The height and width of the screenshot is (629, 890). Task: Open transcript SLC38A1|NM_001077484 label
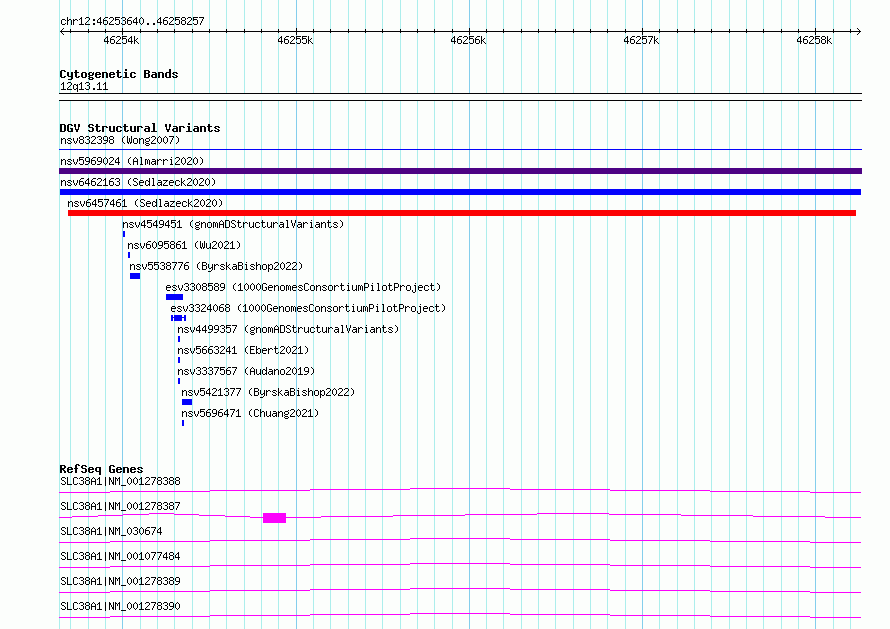click(120, 556)
